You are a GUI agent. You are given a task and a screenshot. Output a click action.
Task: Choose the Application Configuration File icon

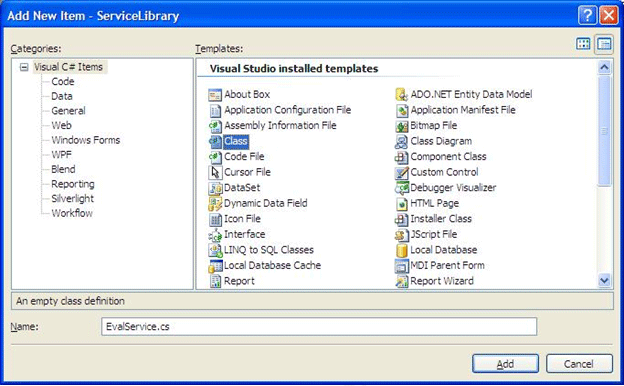[x=215, y=110]
